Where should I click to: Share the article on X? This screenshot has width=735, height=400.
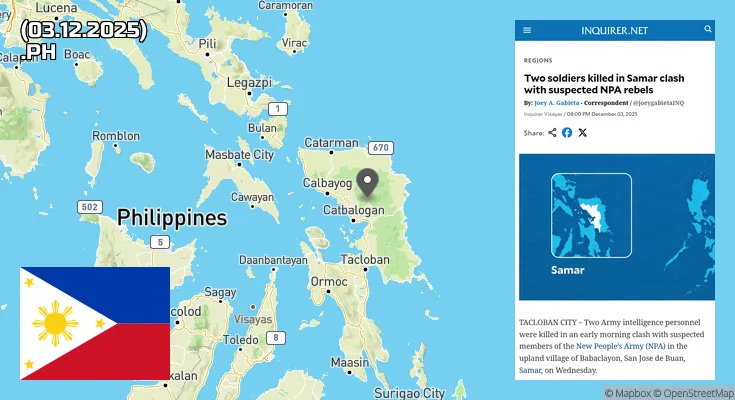click(x=582, y=133)
